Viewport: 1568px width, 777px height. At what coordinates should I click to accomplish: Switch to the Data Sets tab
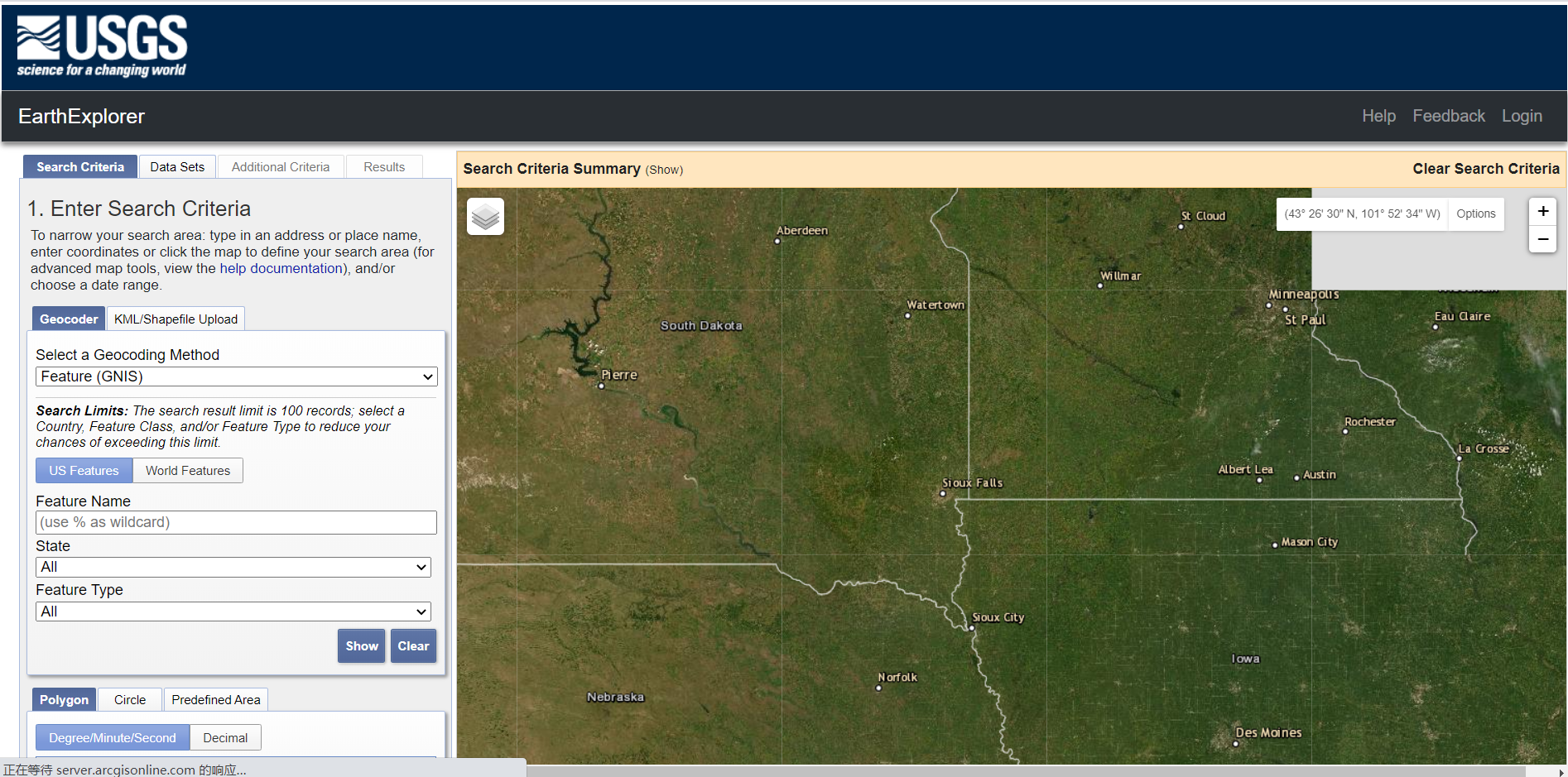(177, 167)
